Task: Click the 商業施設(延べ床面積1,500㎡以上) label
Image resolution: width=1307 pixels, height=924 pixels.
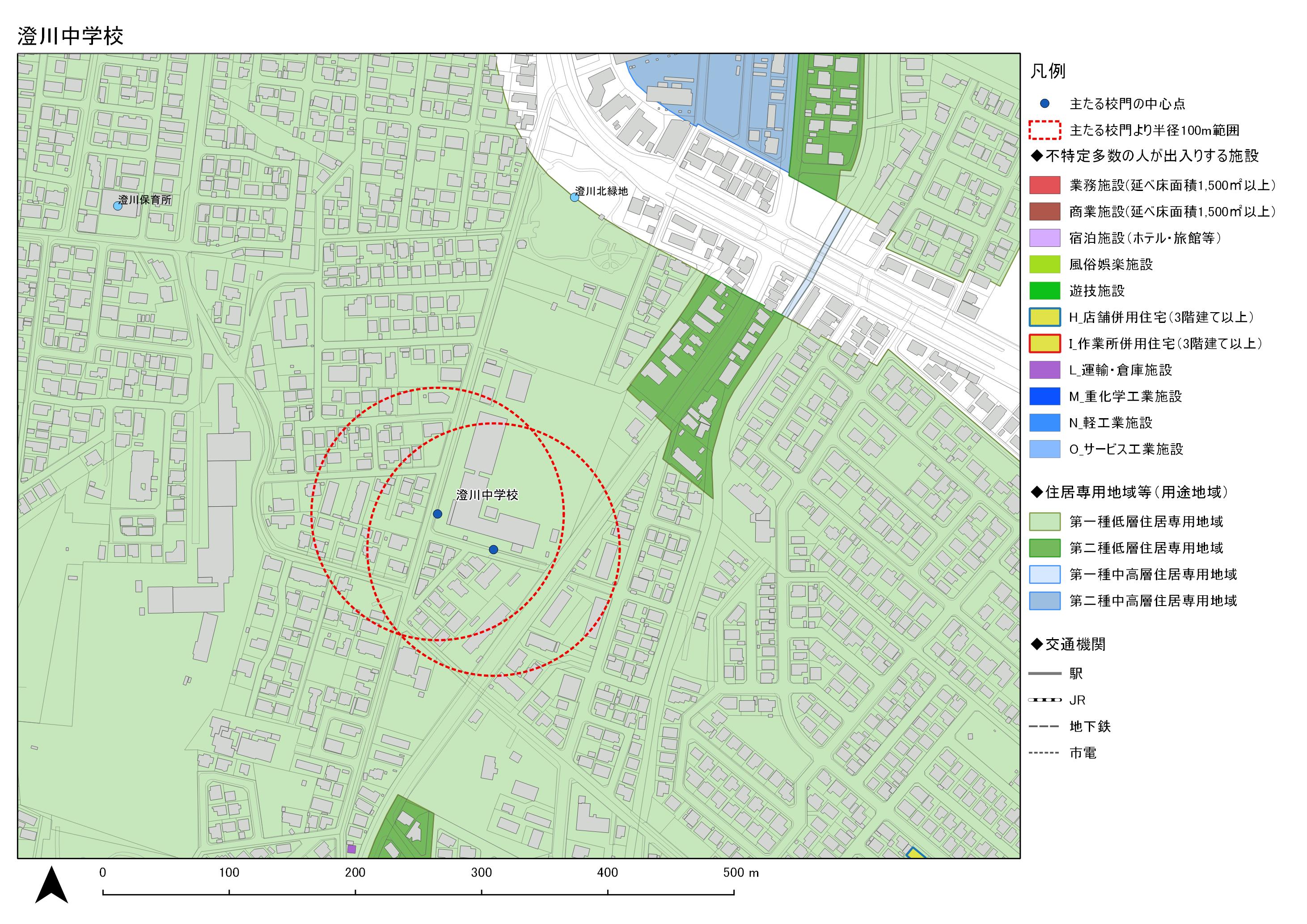Action: click(1173, 211)
